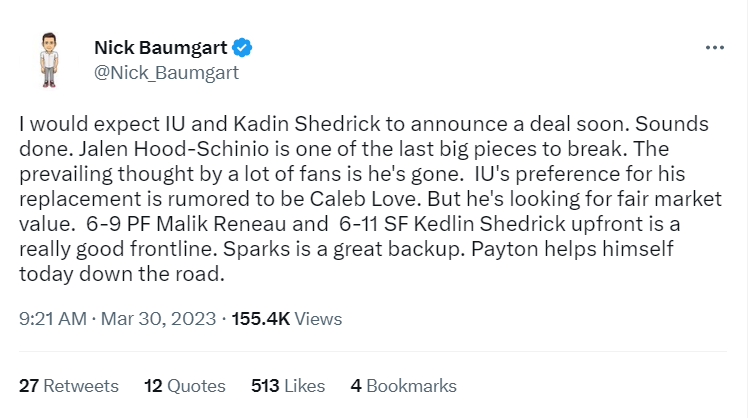Click the 9:21 AM timestamp
Viewport: 749px width, 418px height.
51,319
